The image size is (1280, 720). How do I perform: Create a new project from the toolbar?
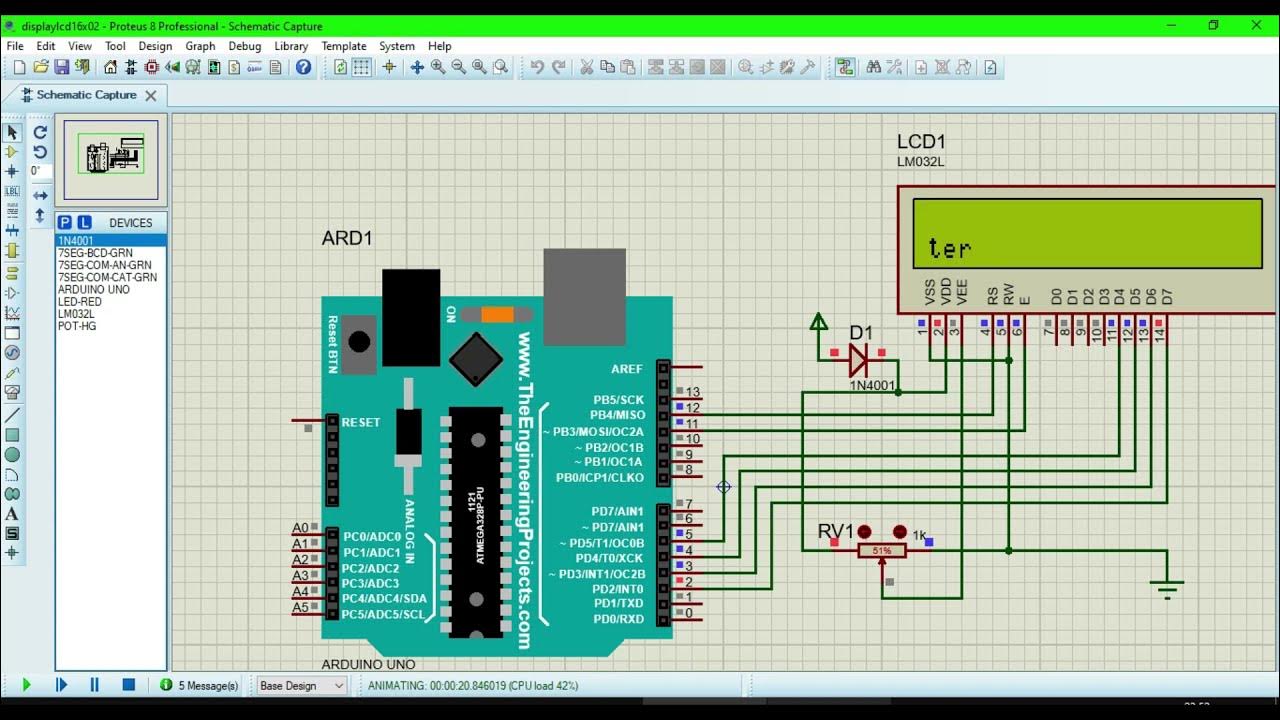coord(19,67)
